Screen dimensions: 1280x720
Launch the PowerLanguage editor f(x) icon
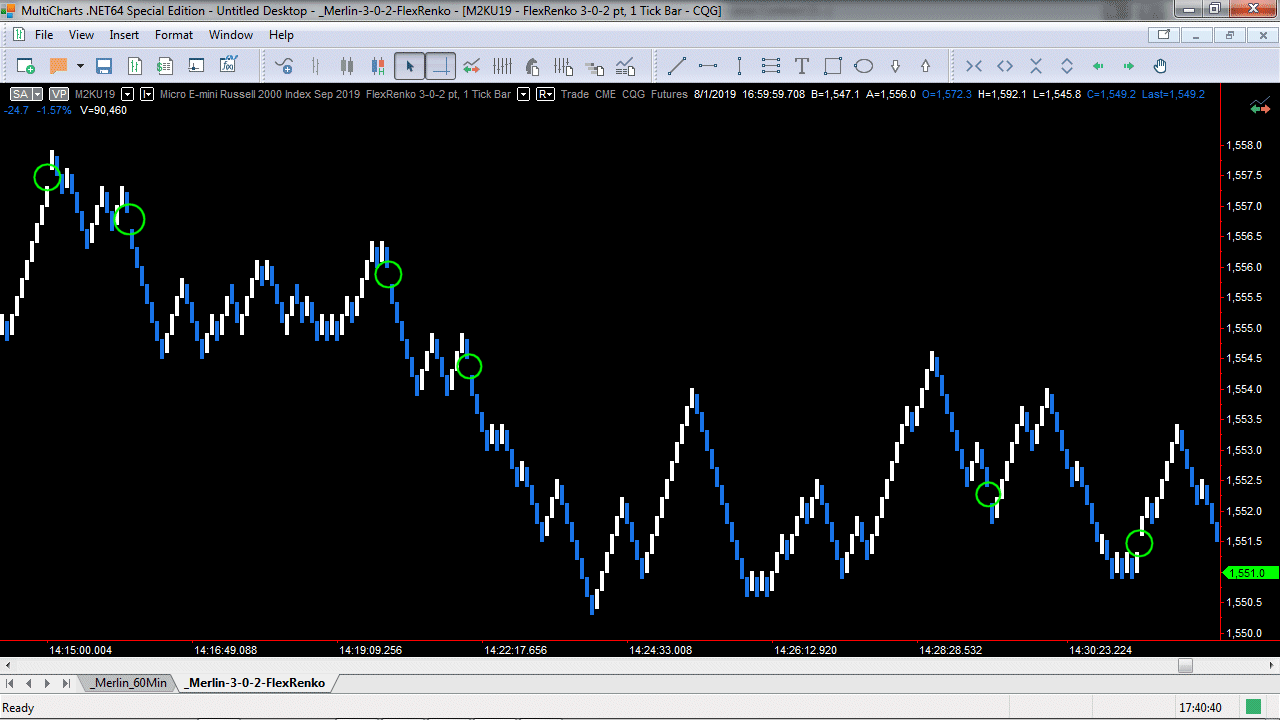pyautogui.click(x=228, y=66)
